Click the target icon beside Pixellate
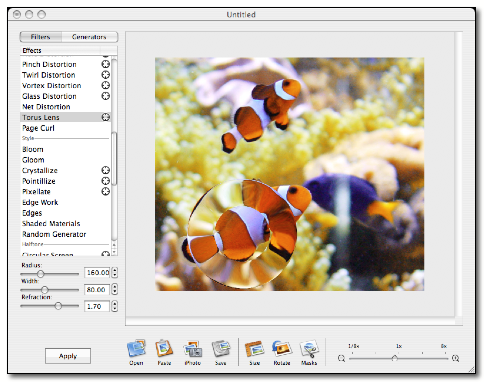This screenshot has width=484, height=382. point(106,191)
